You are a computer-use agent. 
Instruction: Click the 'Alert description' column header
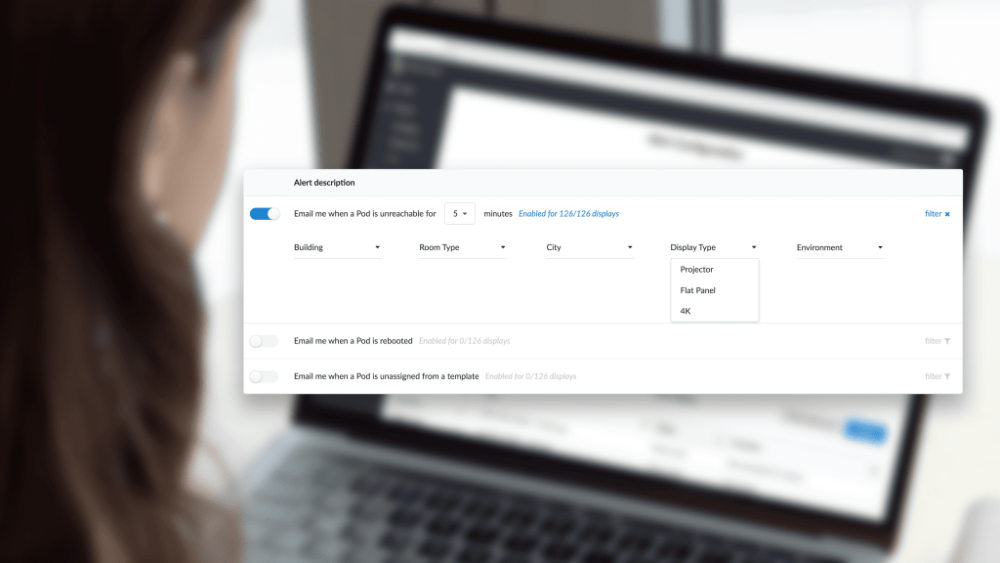click(324, 182)
